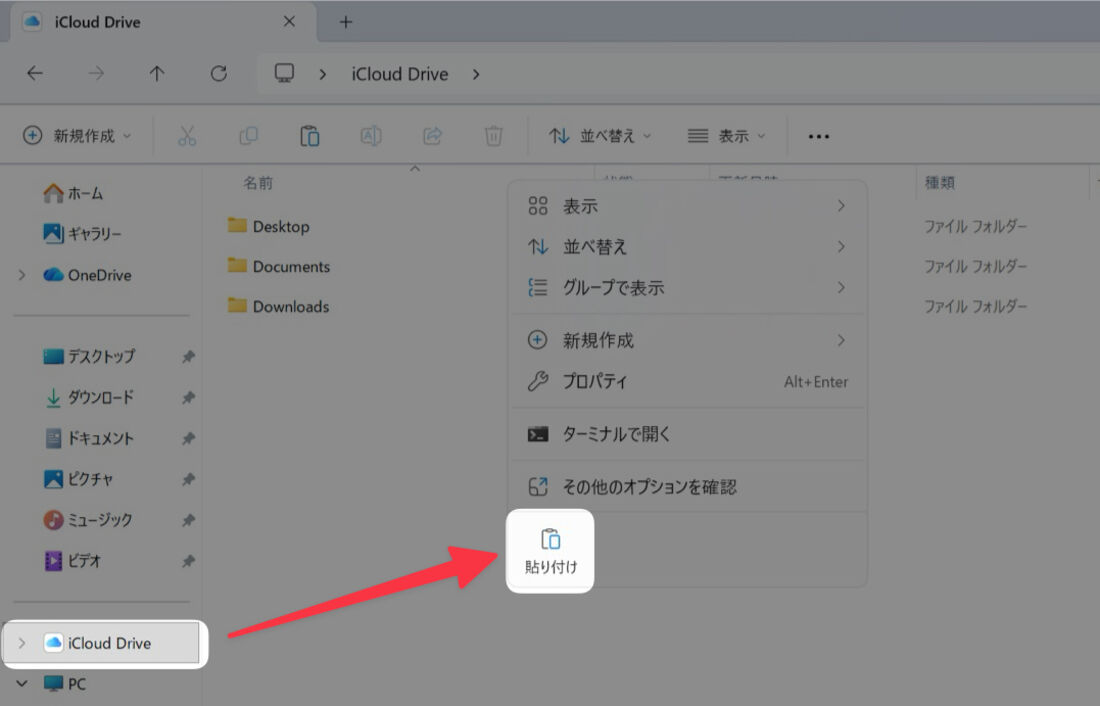Click the Share icon in the toolbar
Image resolution: width=1100 pixels, height=706 pixels.
click(x=432, y=135)
